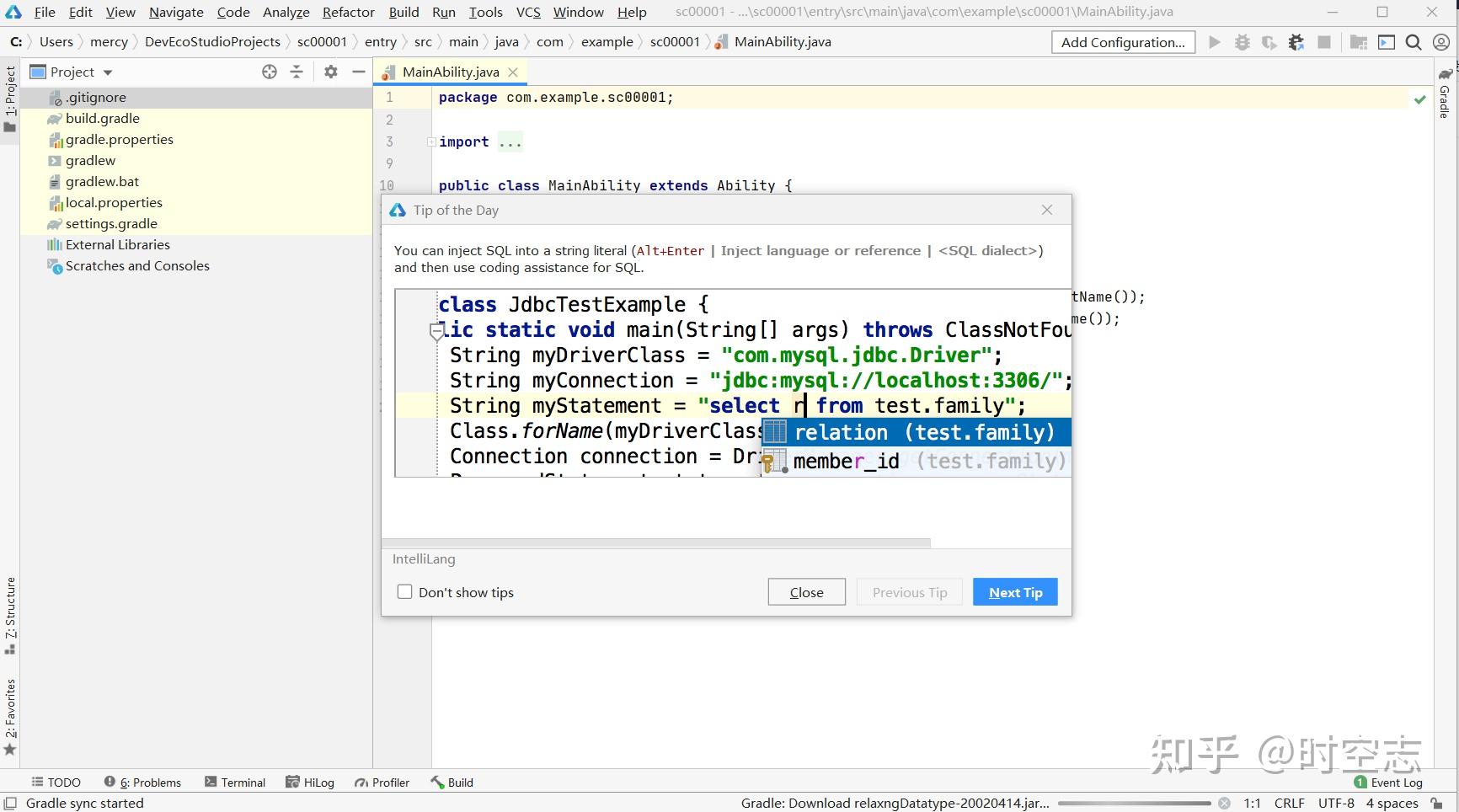Image resolution: width=1459 pixels, height=812 pixels.
Task: Select build.gradle in the project tree
Action: (x=103, y=119)
